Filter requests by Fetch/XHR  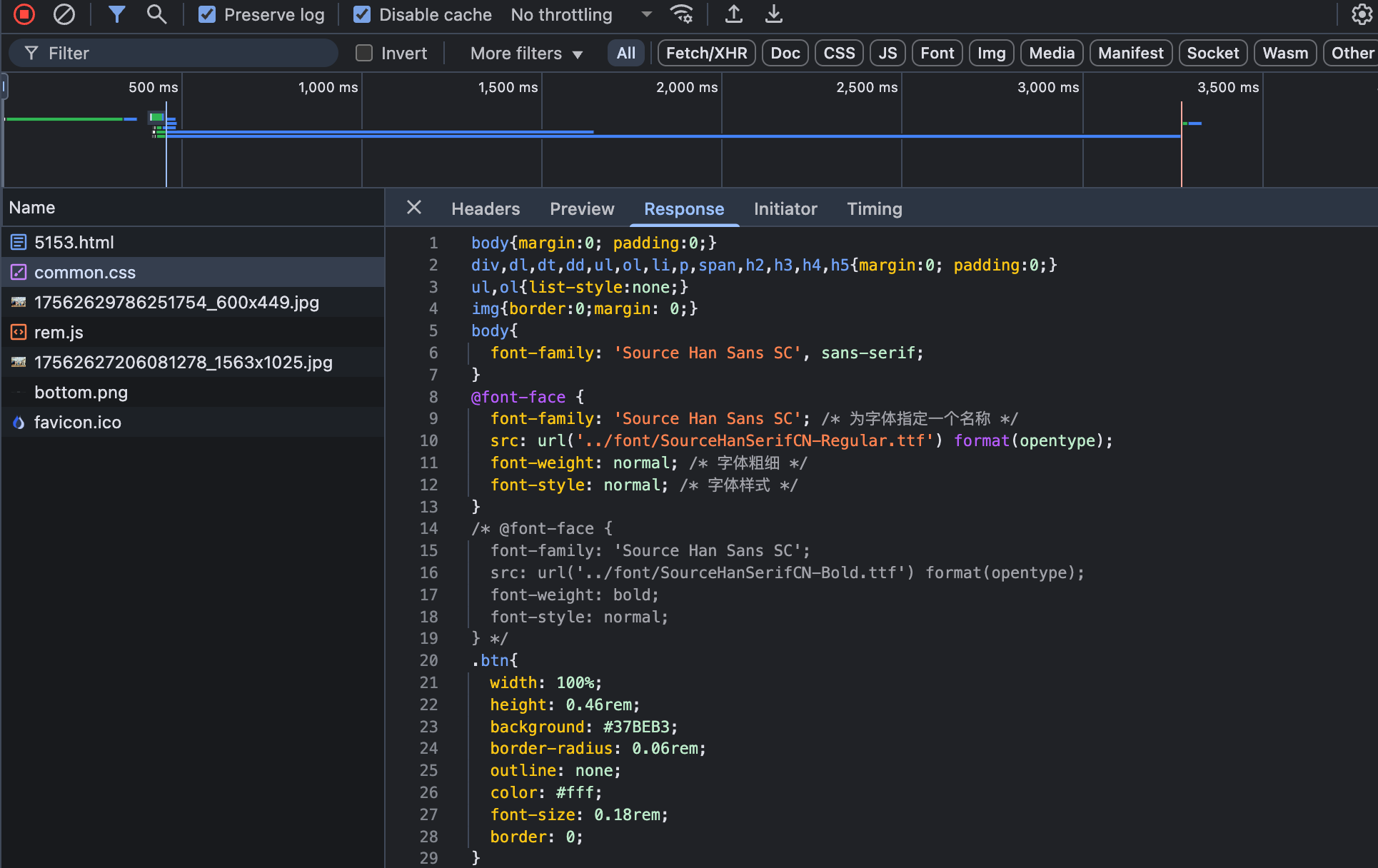click(x=706, y=53)
